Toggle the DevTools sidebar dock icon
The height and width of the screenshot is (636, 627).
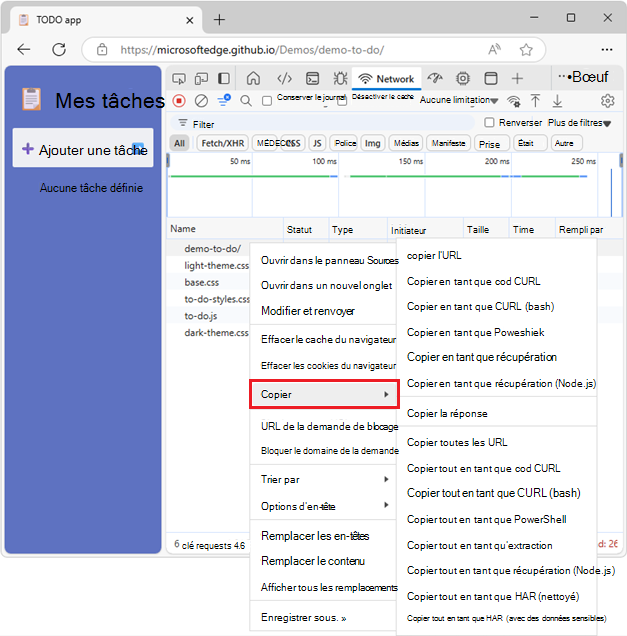[224, 78]
